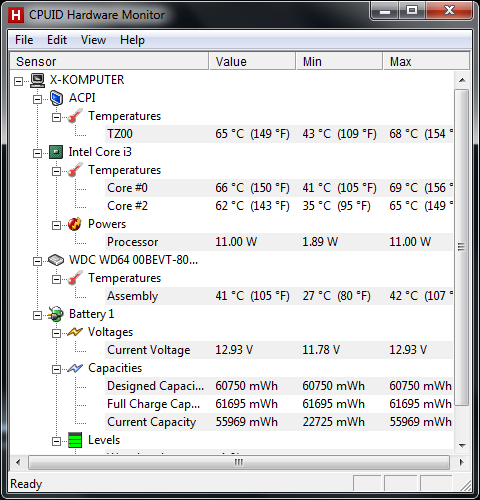The height and width of the screenshot is (500, 480).
Task: Click the Intel Core i3 chip icon
Action: 56,152
